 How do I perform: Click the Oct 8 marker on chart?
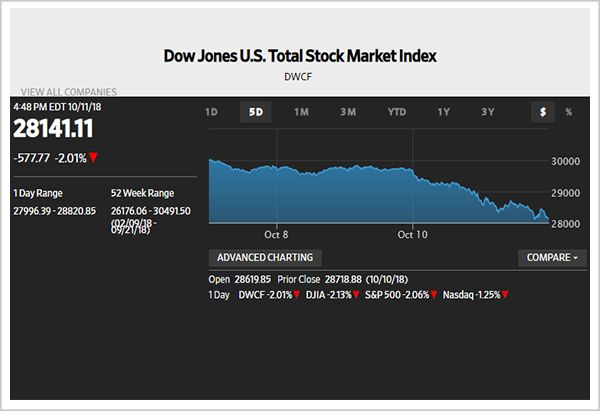276,234
